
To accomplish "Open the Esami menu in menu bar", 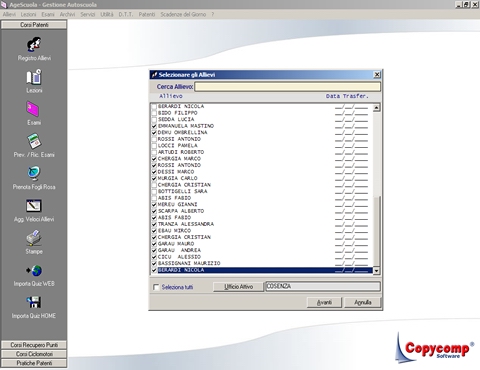I will tap(48, 14).
